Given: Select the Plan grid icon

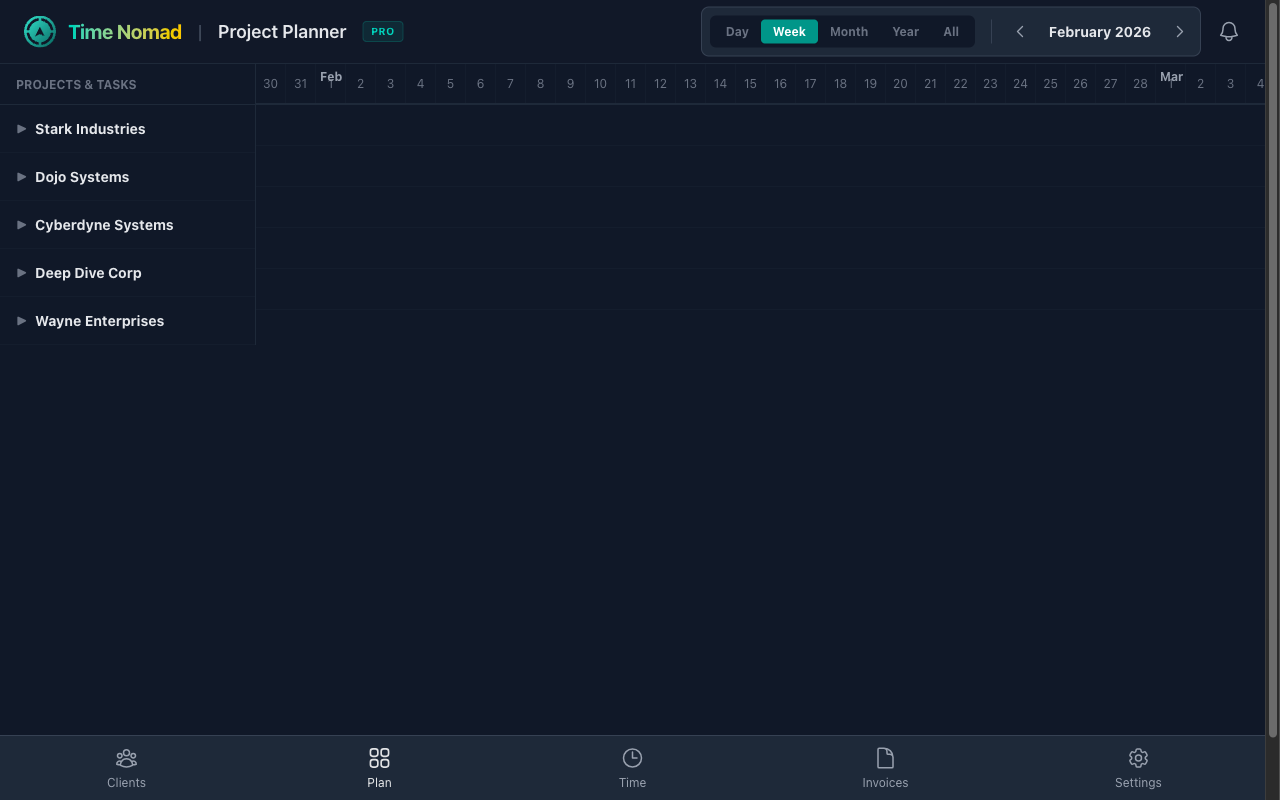Looking at the screenshot, I should pos(379,758).
